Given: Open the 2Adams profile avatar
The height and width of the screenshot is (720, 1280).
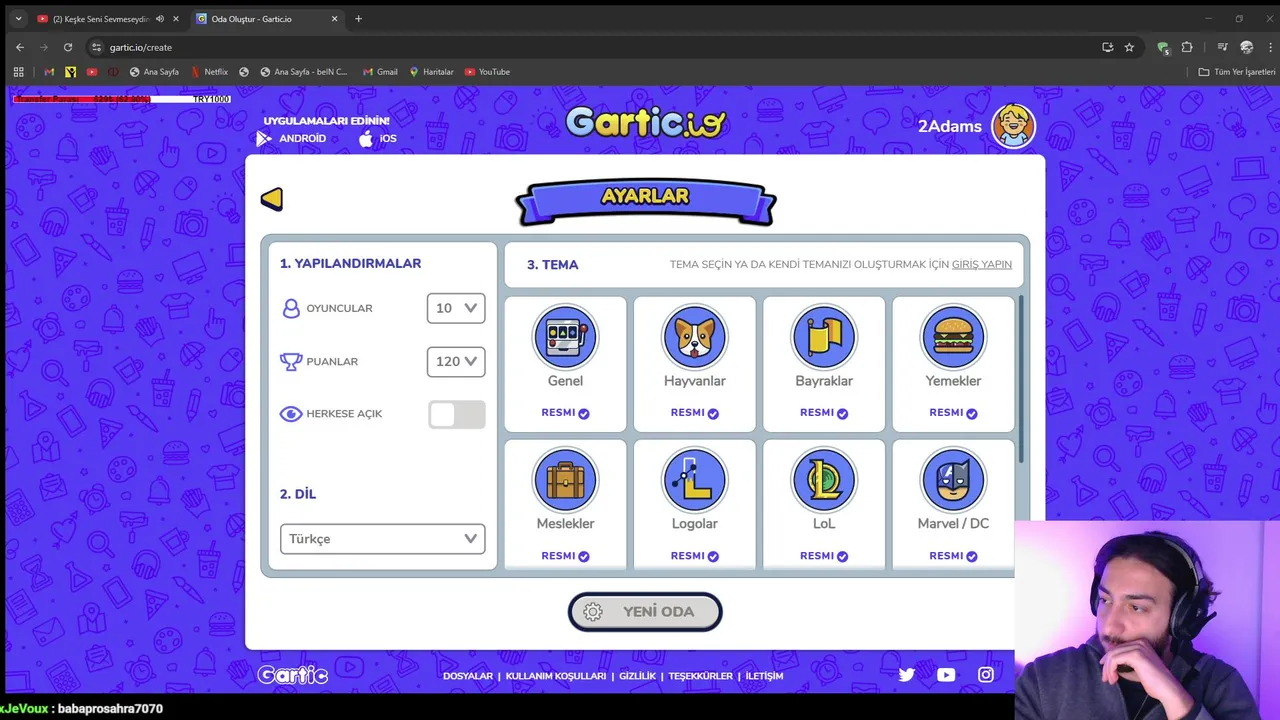Looking at the screenshot, I should pos(1013,126).
